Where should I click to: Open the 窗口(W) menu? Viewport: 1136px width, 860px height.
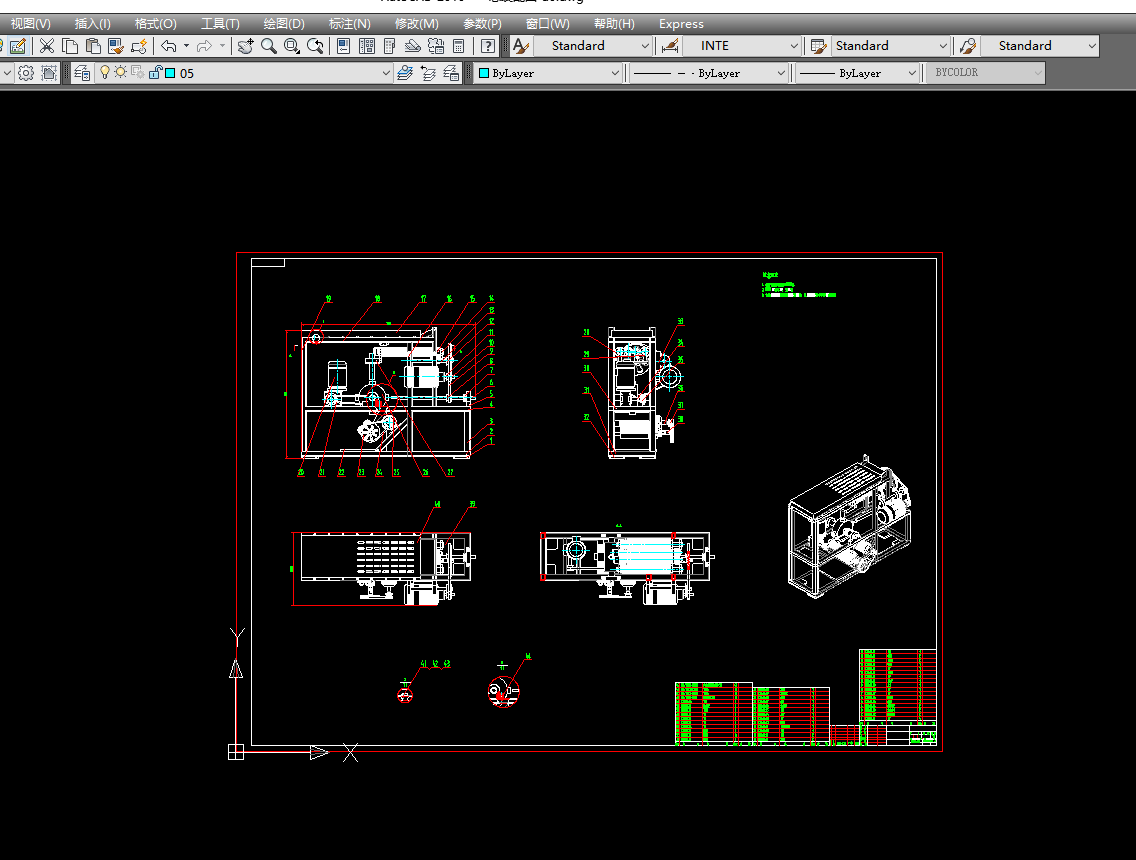[x=548, y=24]
